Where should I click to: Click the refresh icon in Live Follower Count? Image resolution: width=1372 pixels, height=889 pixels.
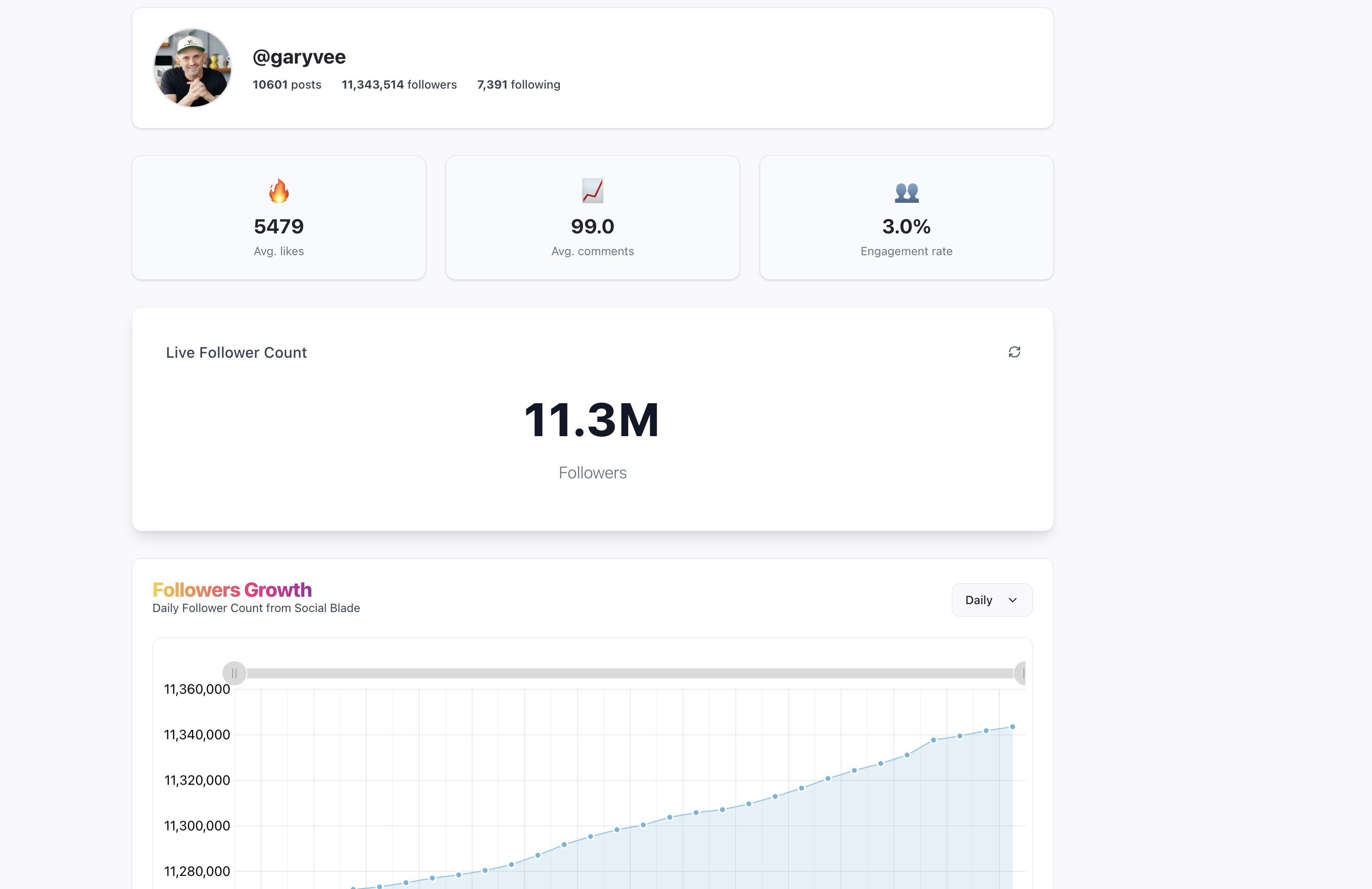1014,352
